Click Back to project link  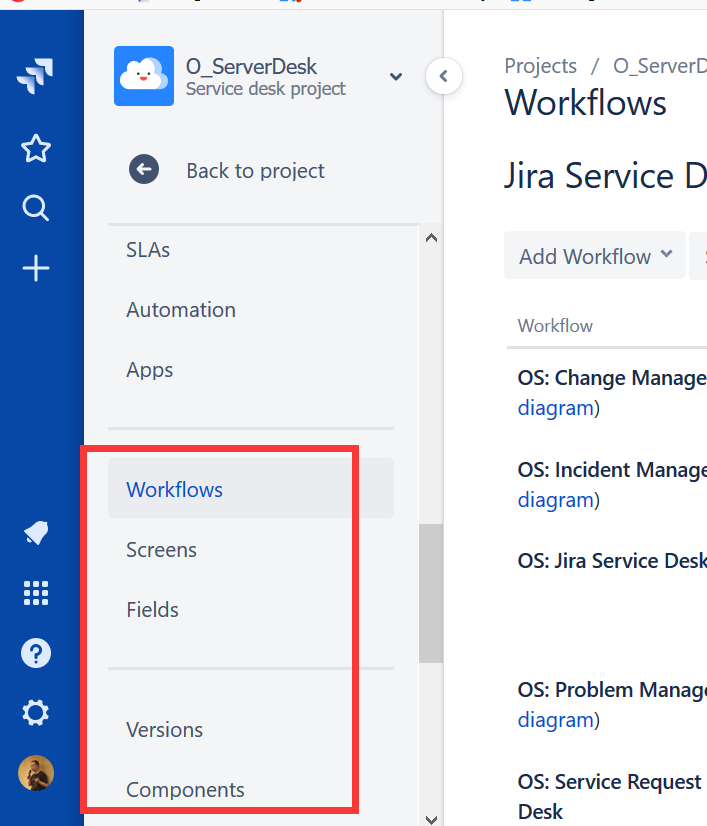(256, 171)
